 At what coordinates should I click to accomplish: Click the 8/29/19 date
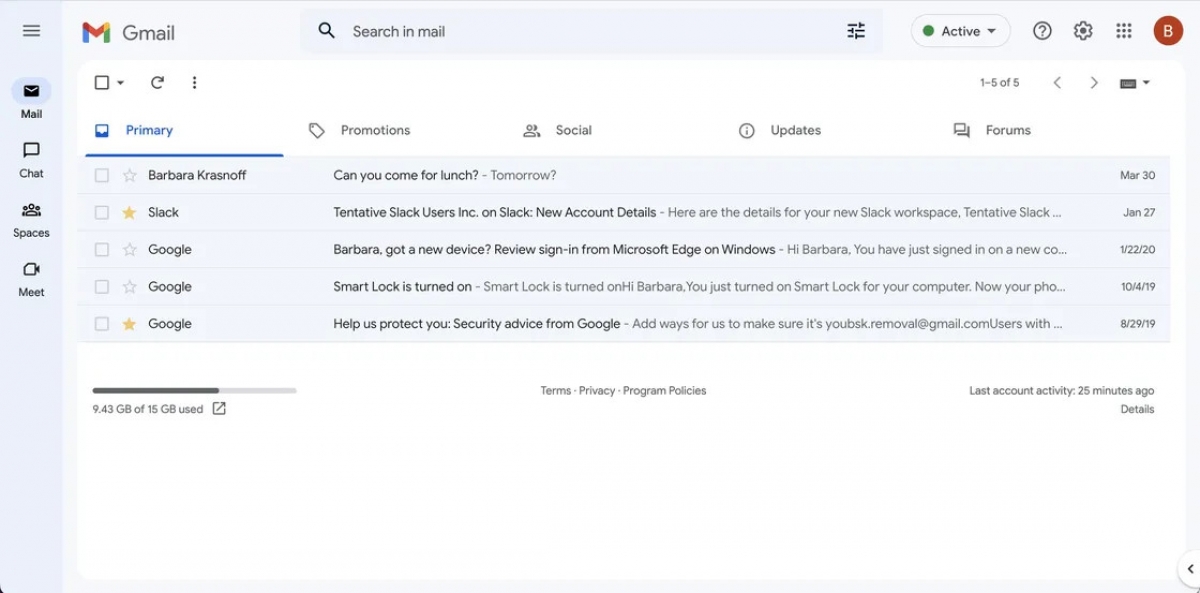click(1137, 324)
